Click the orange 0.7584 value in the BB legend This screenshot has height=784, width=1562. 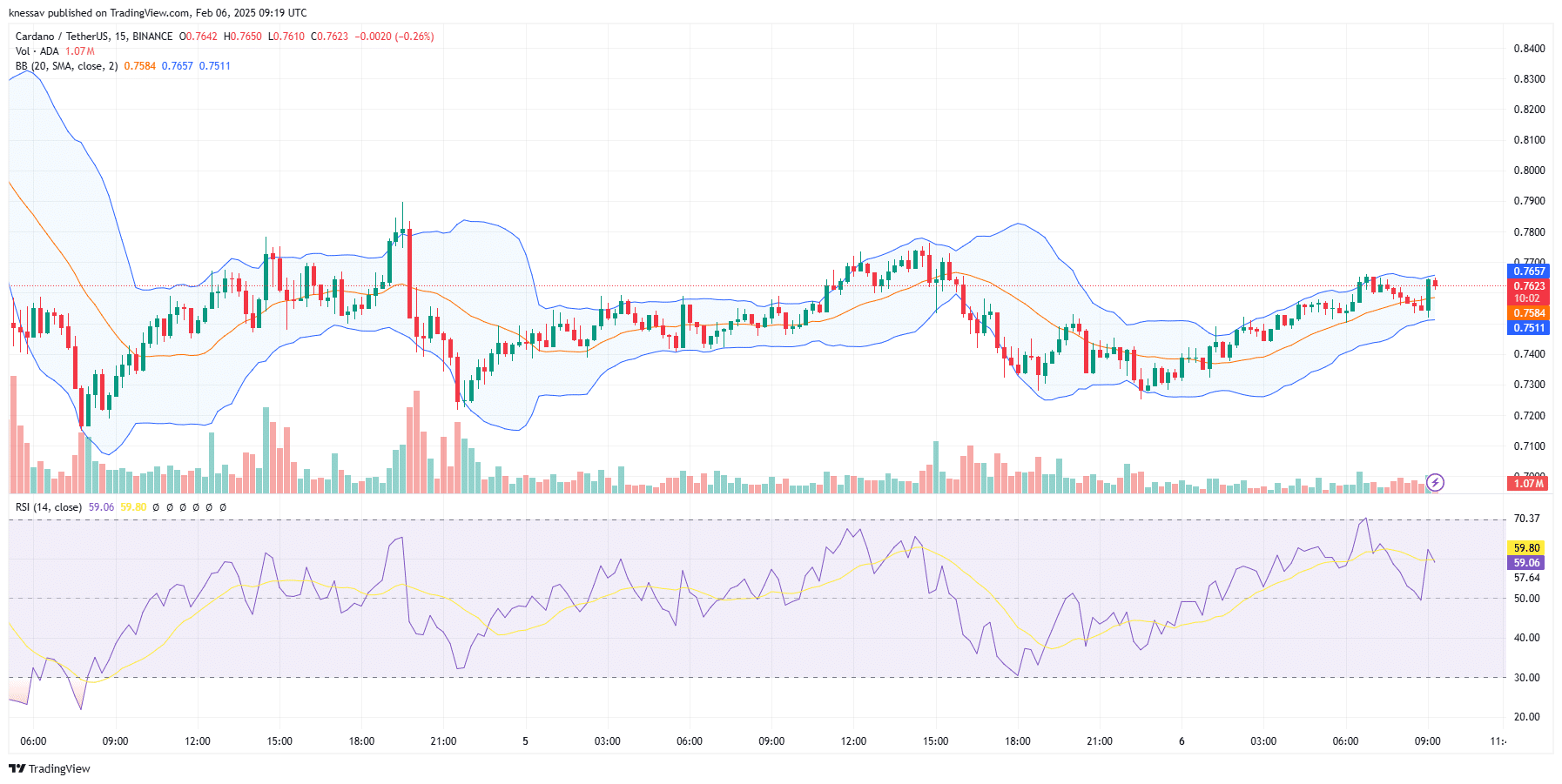click(x=140, y=66)
